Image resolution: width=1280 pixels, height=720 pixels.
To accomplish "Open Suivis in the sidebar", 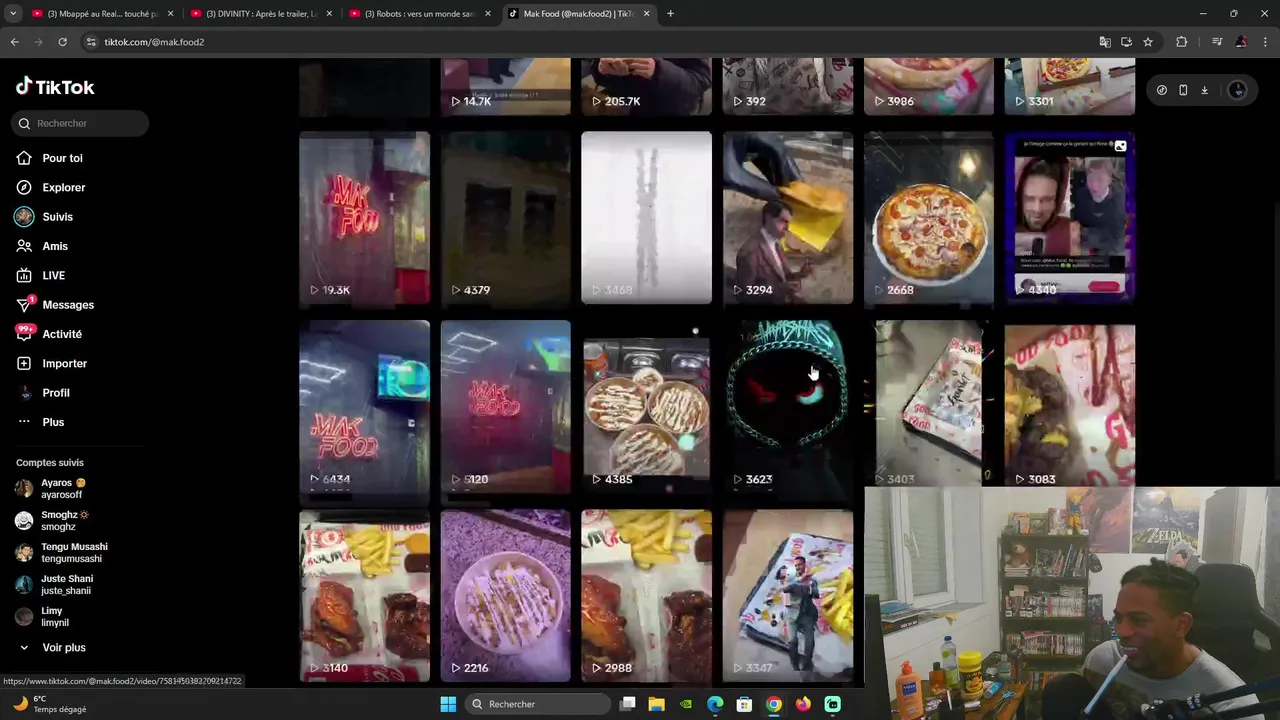I will pos(57,217).
